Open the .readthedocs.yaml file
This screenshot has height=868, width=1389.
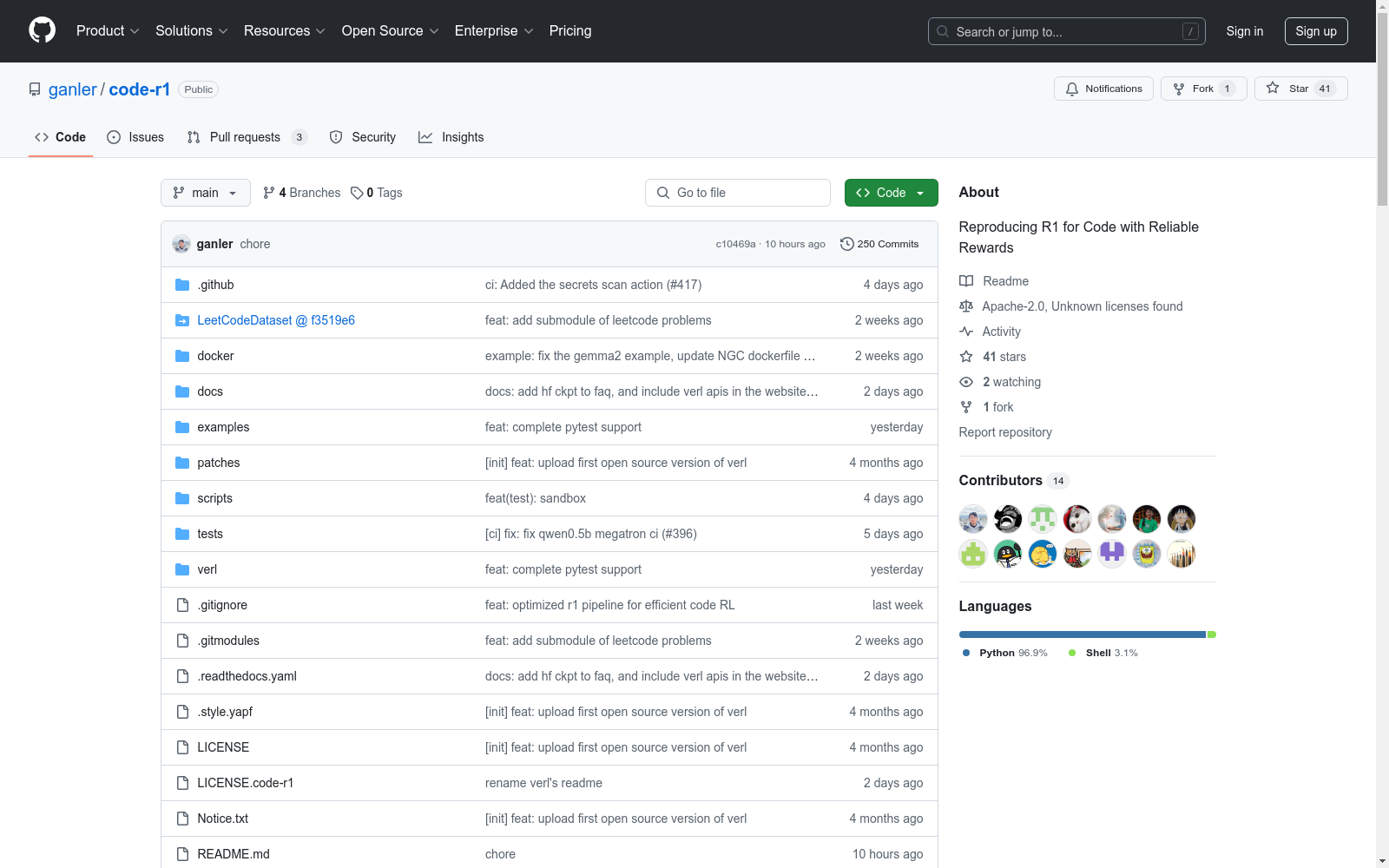point(247,676)
